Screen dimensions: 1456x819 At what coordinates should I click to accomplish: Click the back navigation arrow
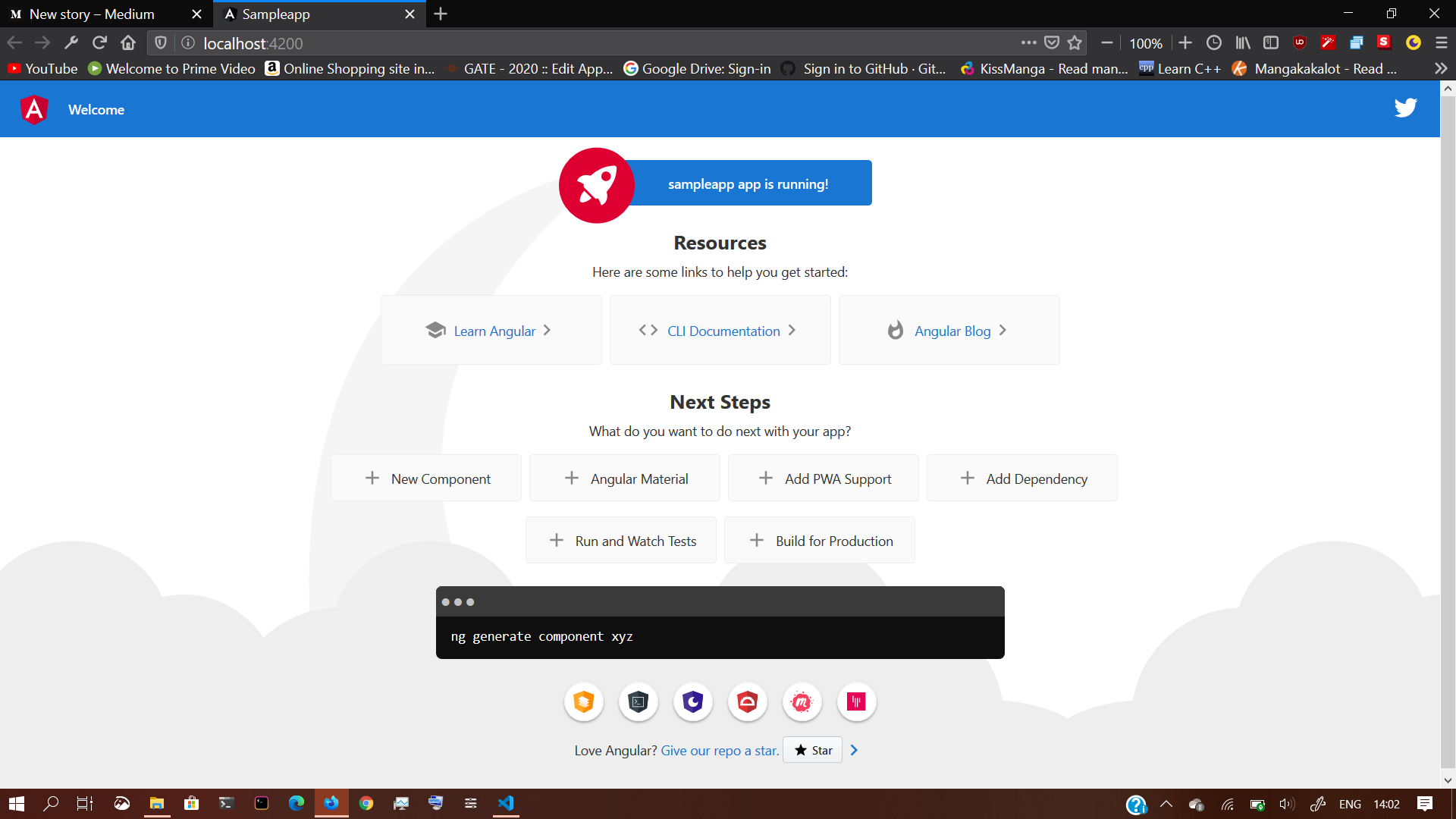coord(14,43)
